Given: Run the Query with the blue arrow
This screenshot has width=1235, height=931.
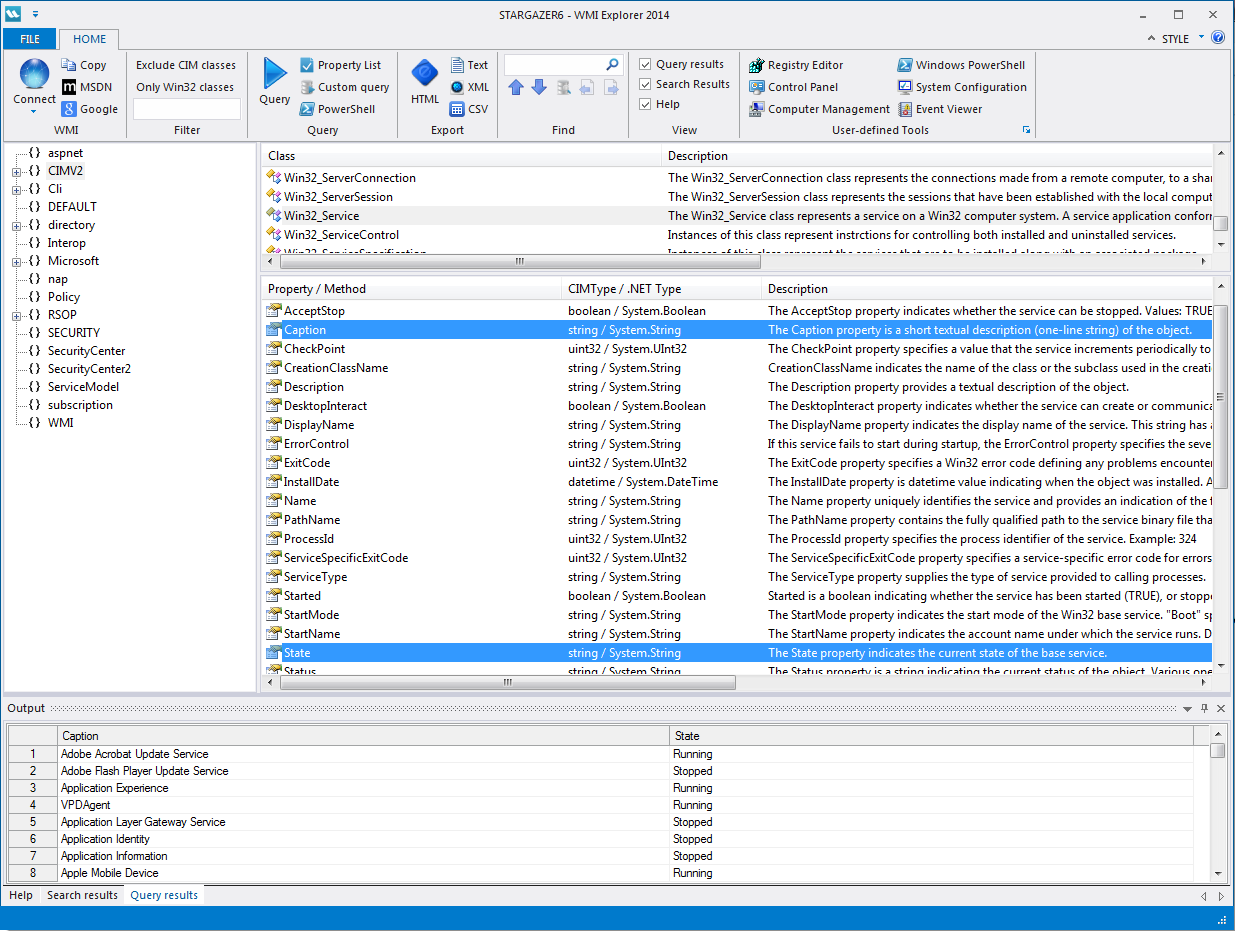Looking at the screenshot, I should click(x=274, y=74).
